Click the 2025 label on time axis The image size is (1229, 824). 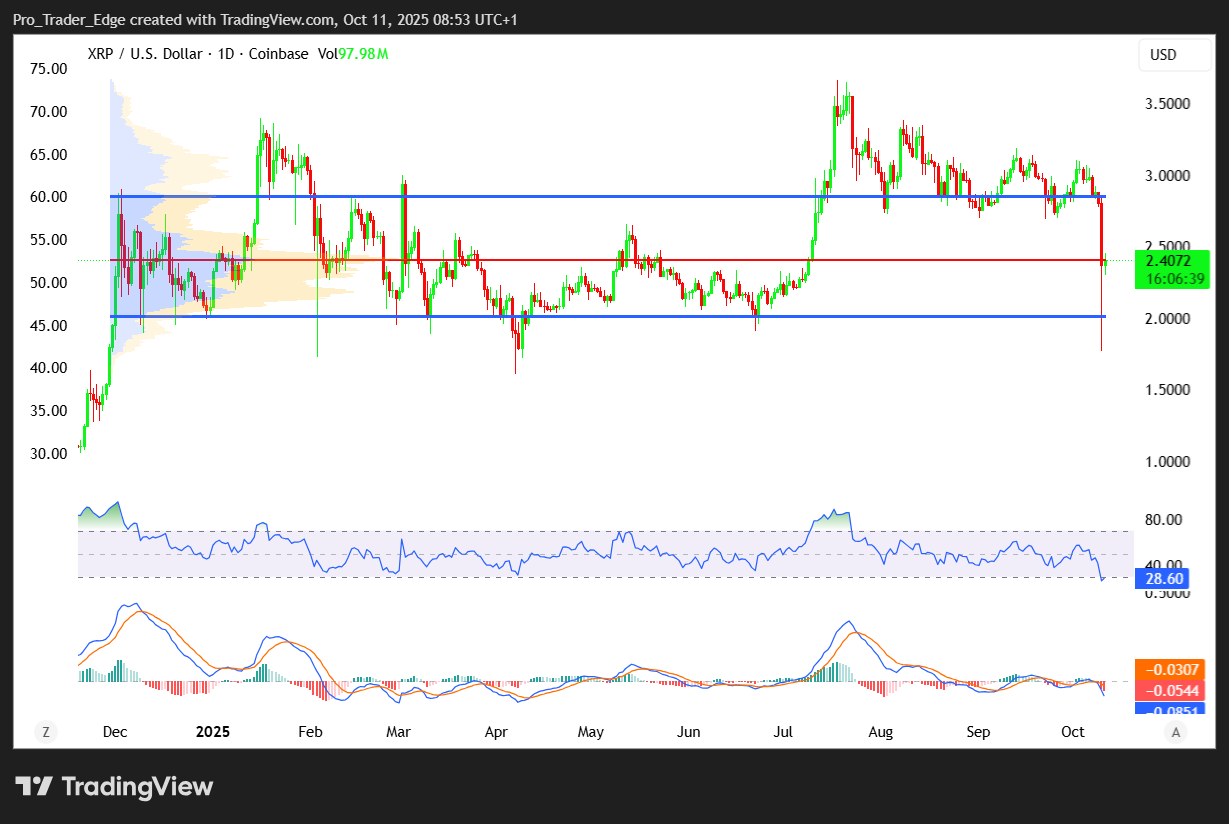[213, 732]
